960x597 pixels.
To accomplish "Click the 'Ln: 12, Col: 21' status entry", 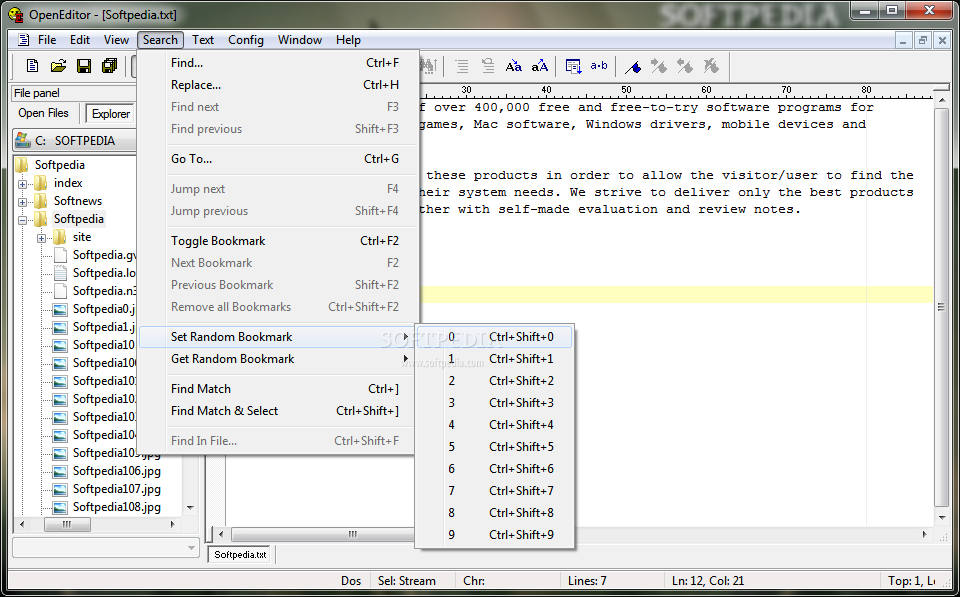I will [x=708, y=580].
